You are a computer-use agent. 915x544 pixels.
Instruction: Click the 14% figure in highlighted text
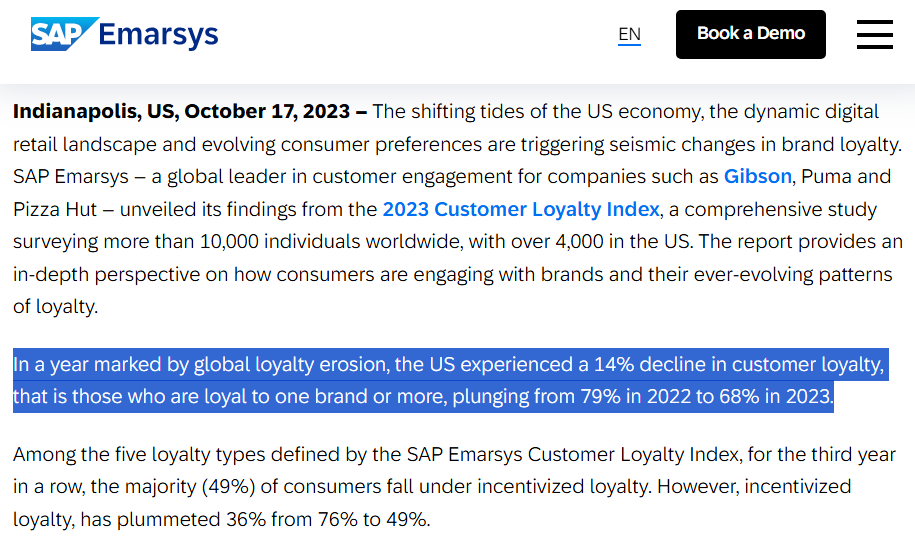614,364
